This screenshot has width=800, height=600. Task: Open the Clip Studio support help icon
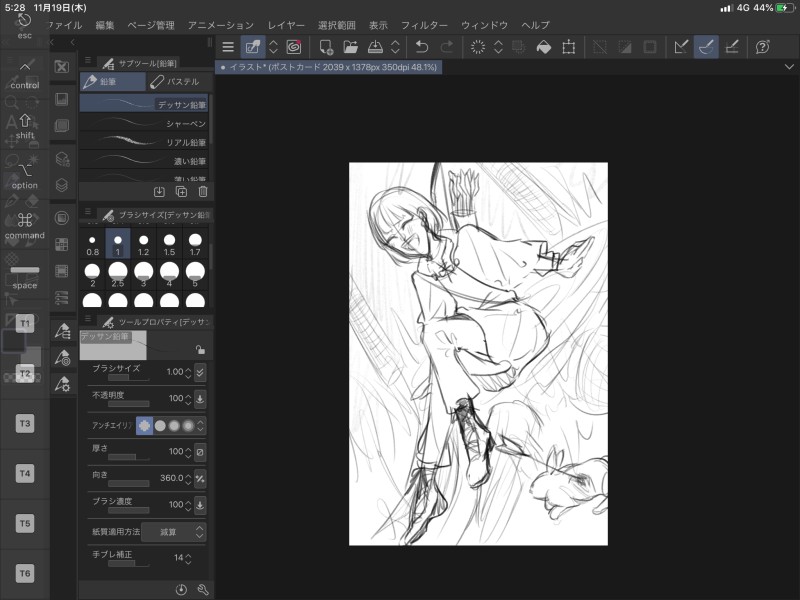[x=763, y=47]
